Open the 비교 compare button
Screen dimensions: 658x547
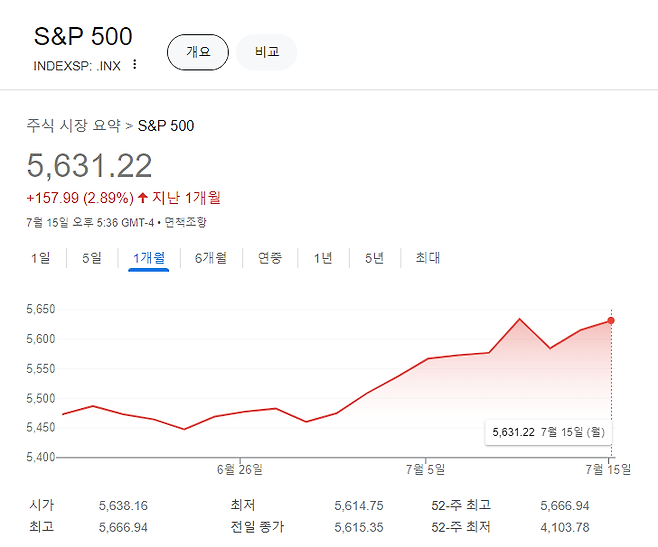click(x=267, y=52)
